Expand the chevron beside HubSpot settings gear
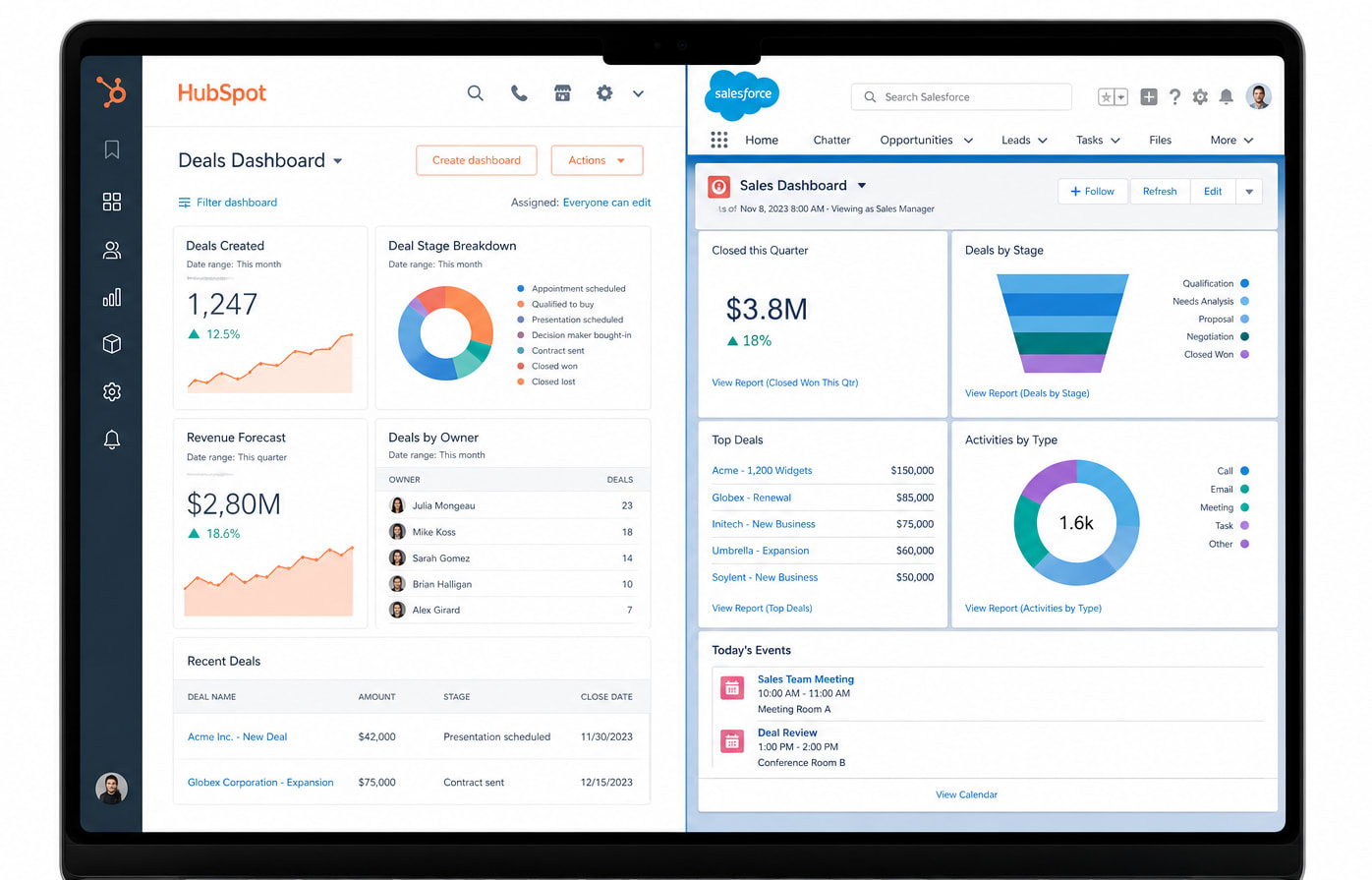 638,94
